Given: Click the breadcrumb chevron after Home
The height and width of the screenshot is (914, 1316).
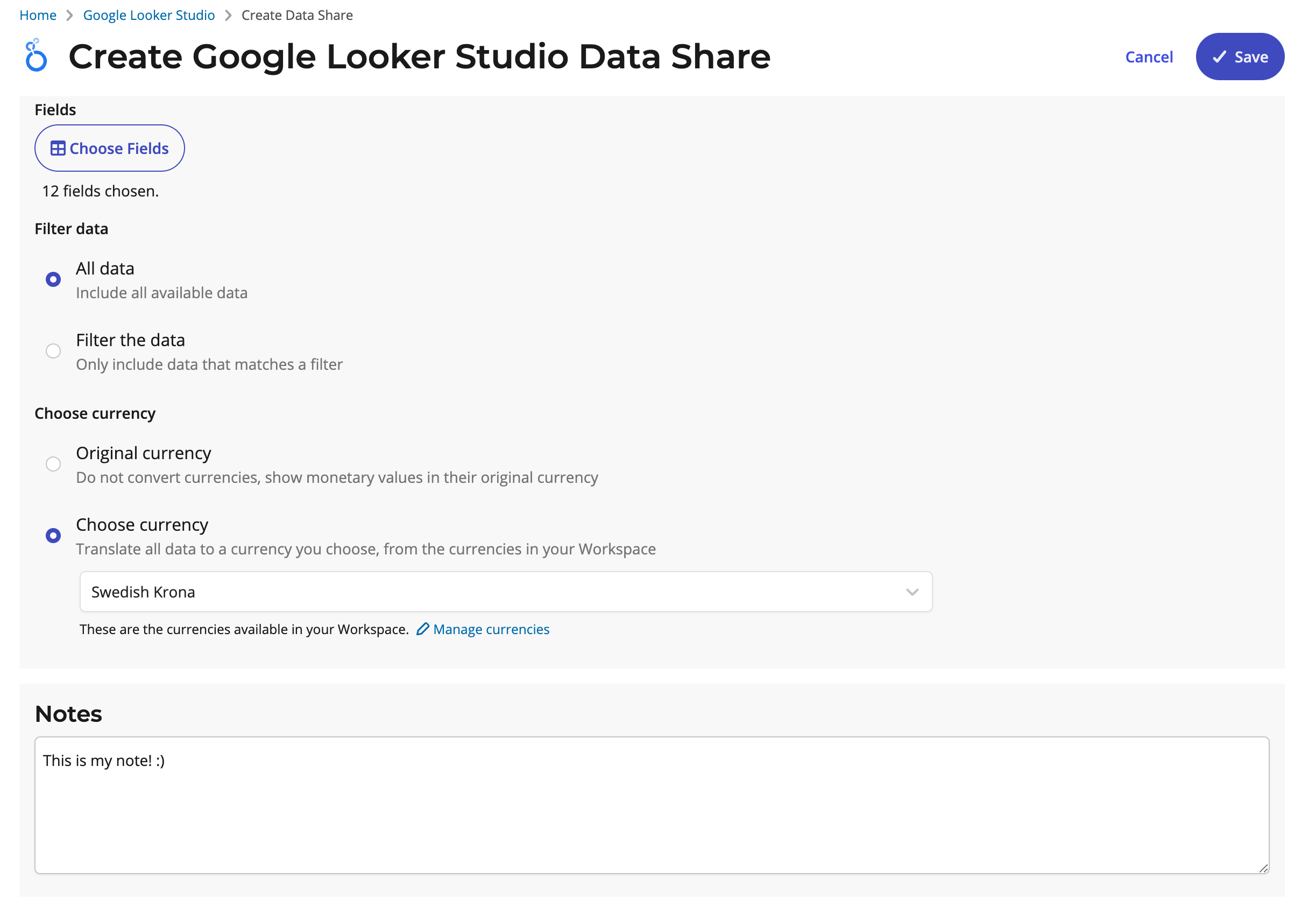Looking at the screenshot, I should (x=70, y=16).
